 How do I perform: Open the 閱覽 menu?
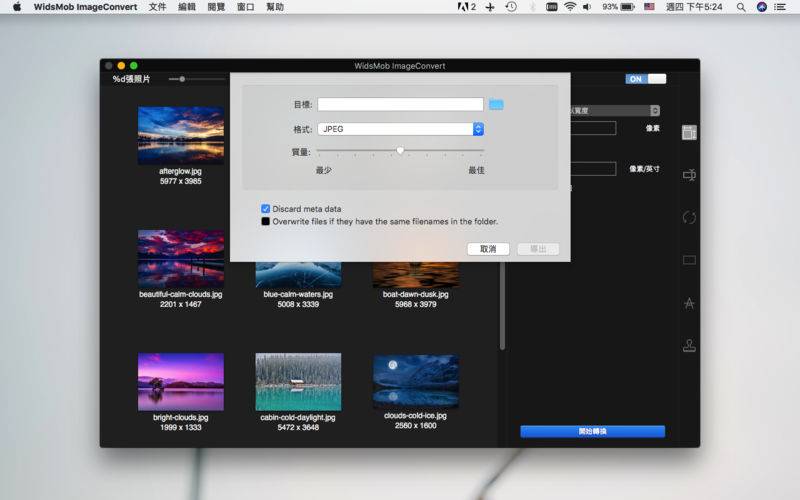click(x=216, y=7)
